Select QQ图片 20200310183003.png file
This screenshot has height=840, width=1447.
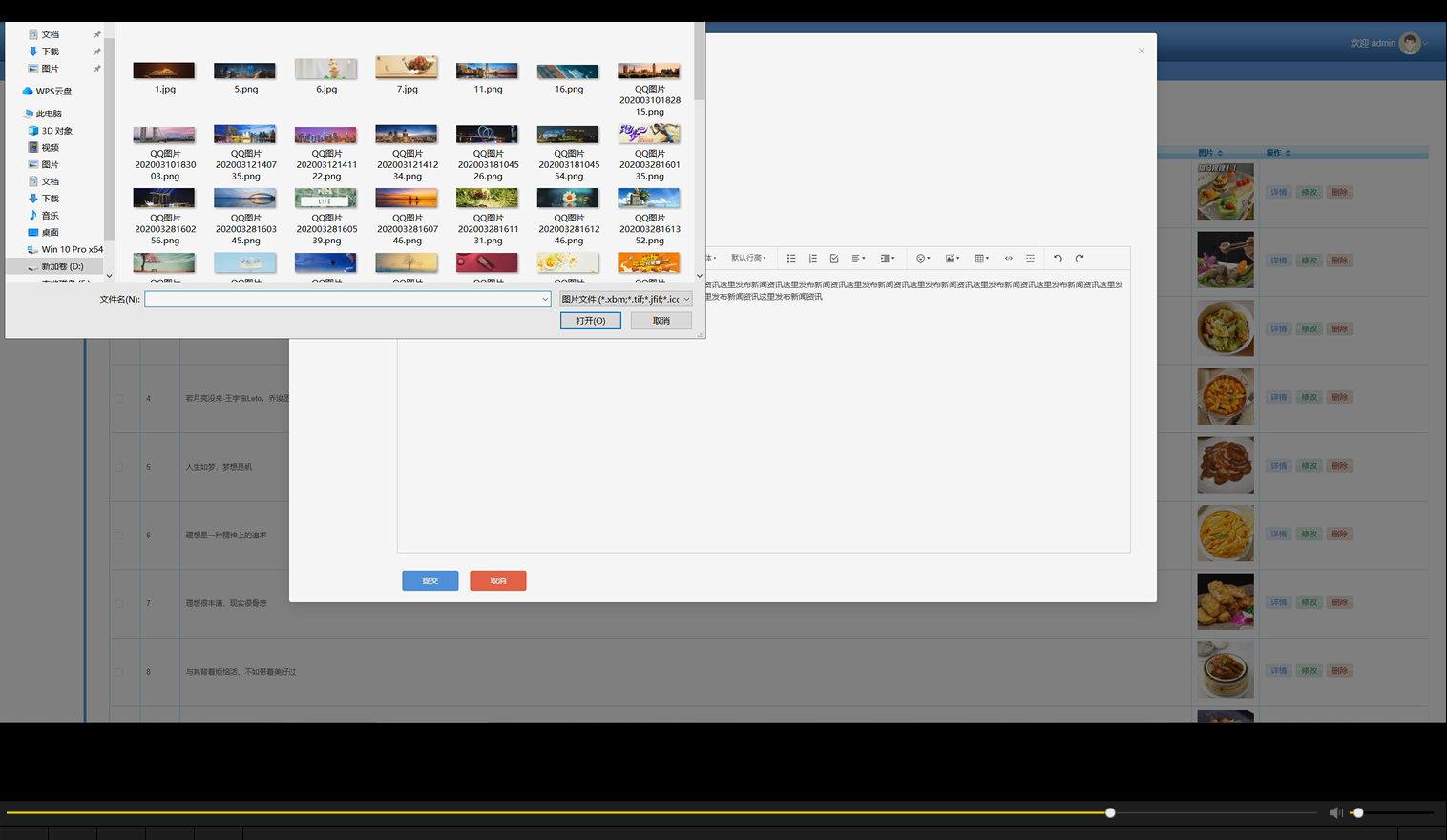click(x=164, y=153)
